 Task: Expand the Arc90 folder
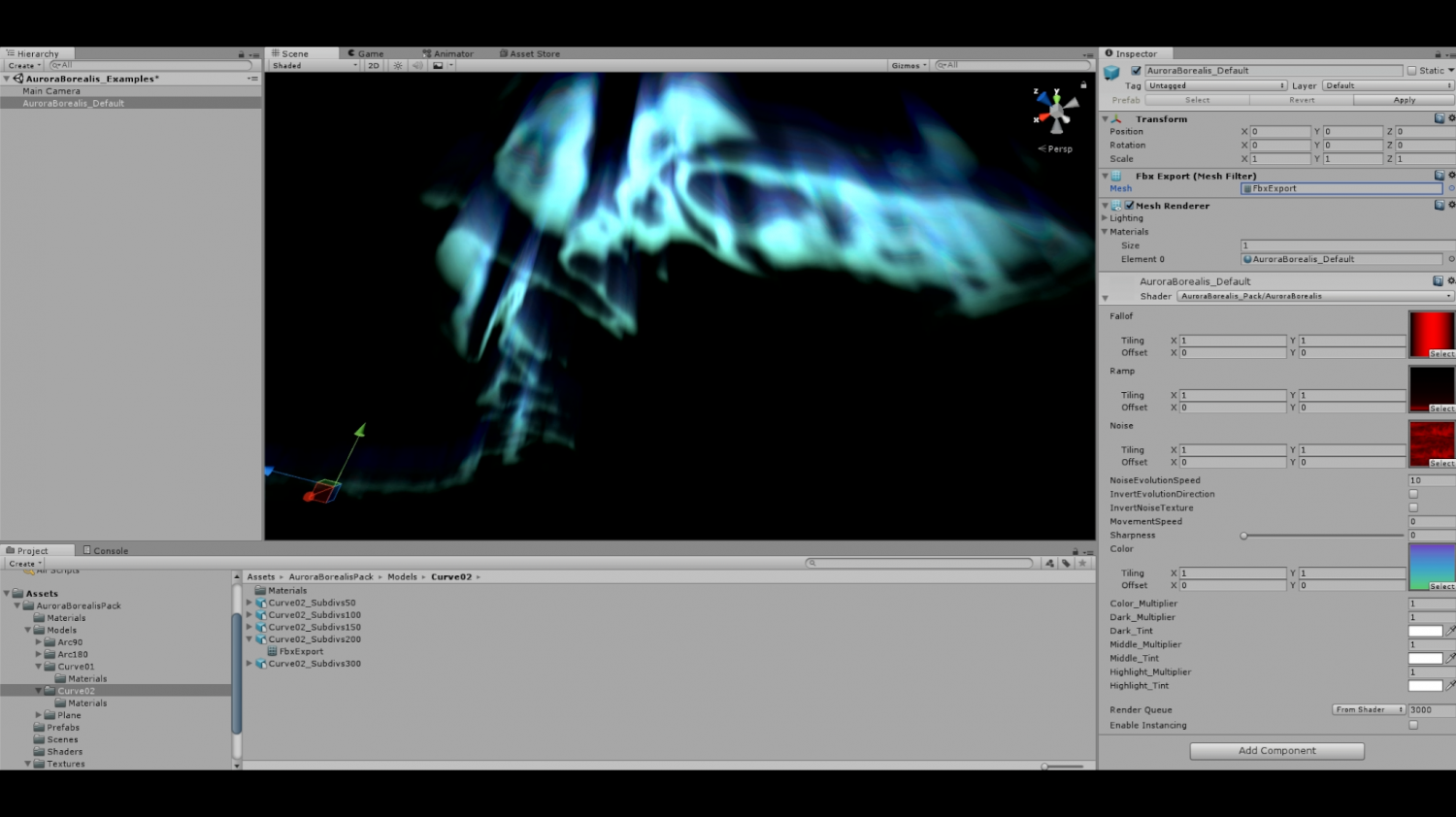pyautogui.click(x=39, y=642)
